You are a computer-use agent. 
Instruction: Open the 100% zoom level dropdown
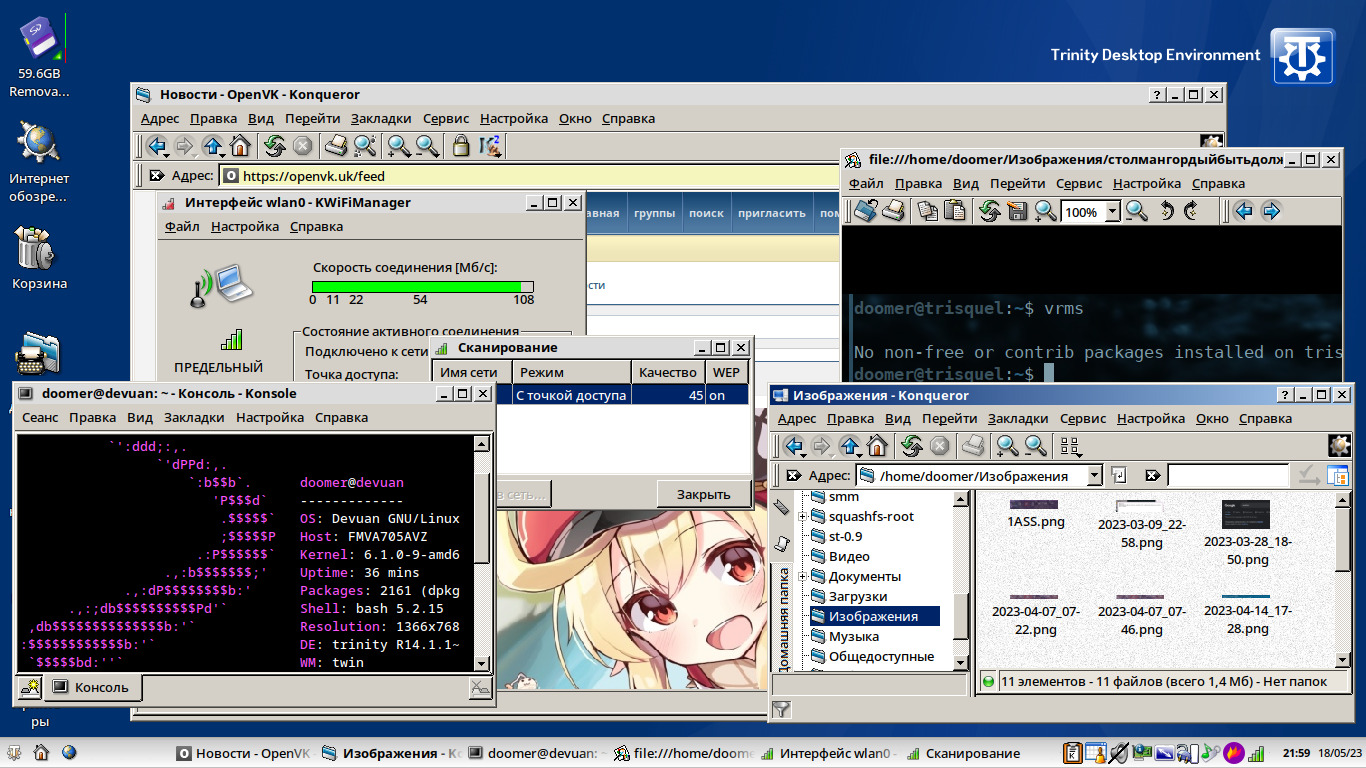[1112, 212]
